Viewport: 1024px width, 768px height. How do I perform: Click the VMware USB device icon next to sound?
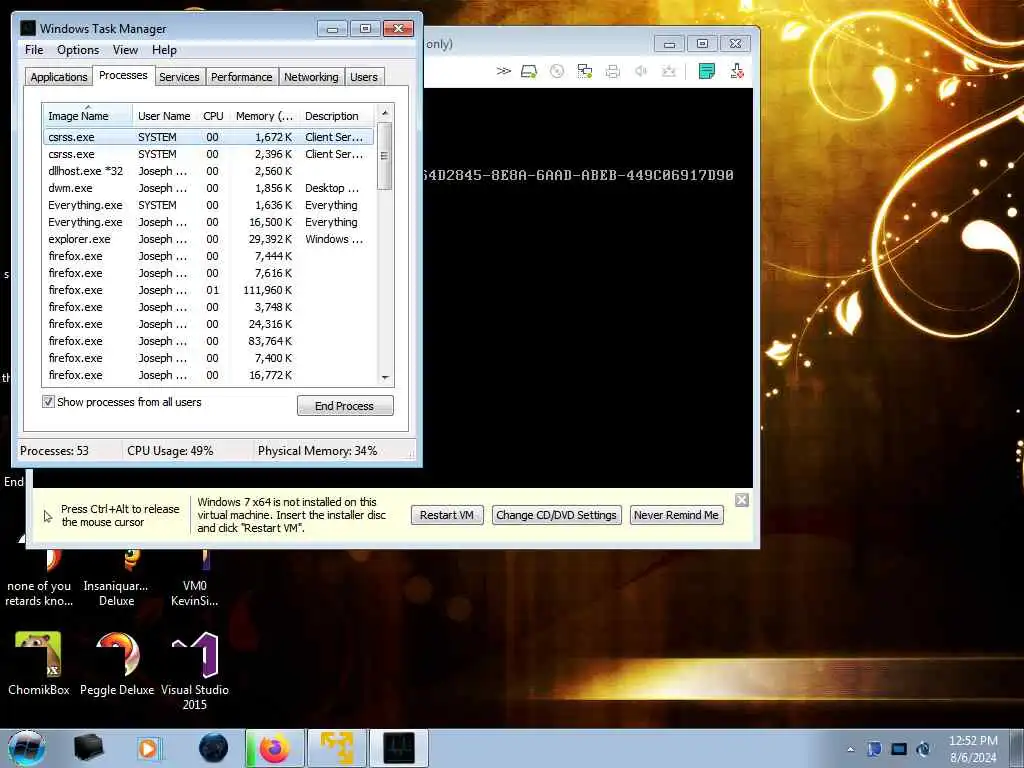[668, 71]
